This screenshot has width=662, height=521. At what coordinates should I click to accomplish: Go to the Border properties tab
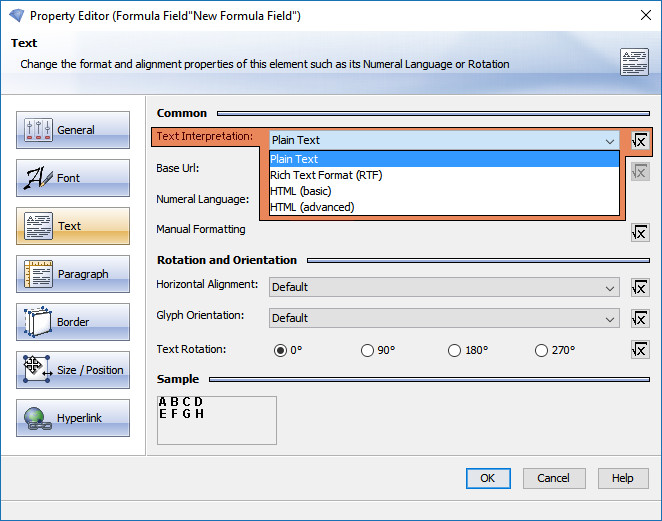point(73,322)
